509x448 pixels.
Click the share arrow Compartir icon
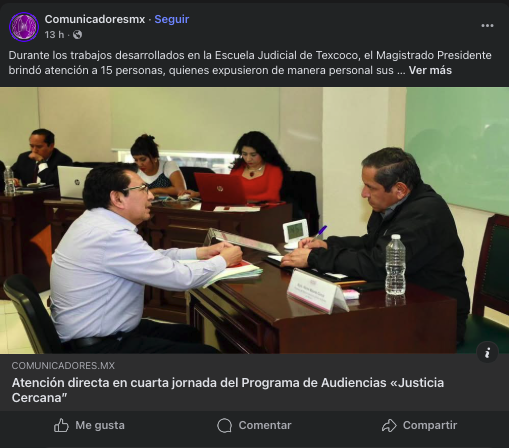click(389, 425)
